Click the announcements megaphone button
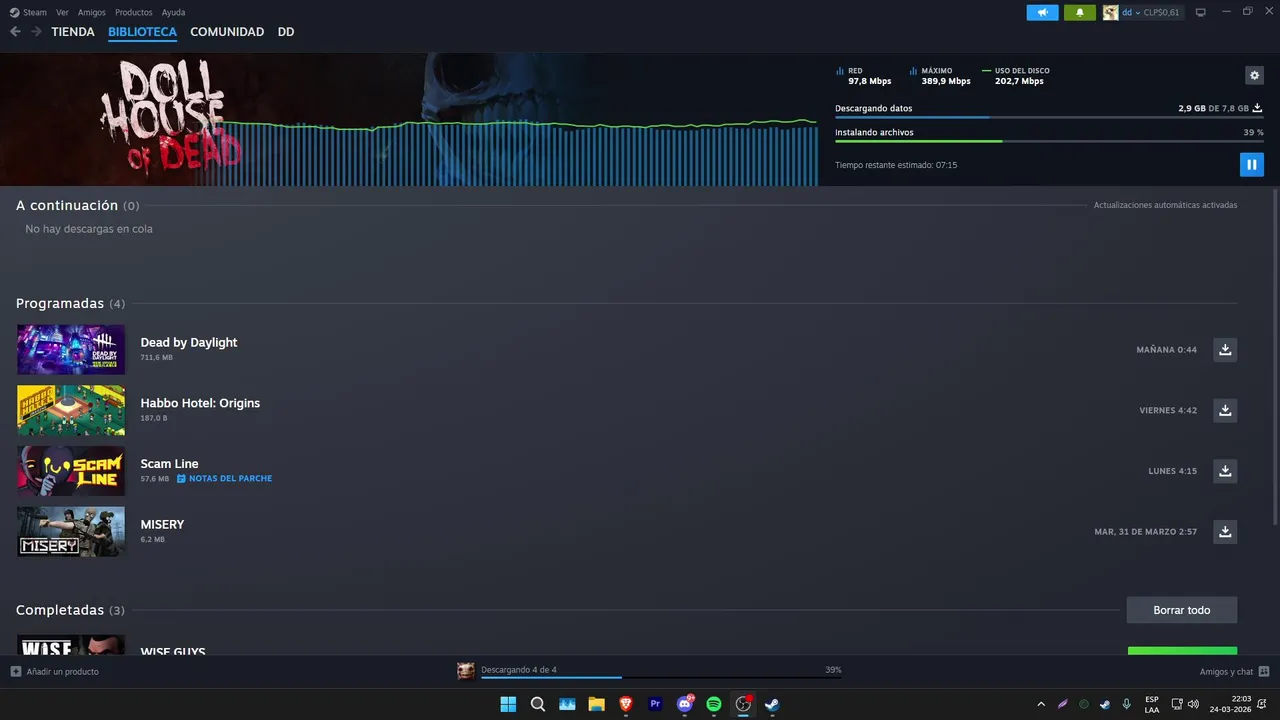Screen dimensions: 1280x720 click(x=1042, y=13)
